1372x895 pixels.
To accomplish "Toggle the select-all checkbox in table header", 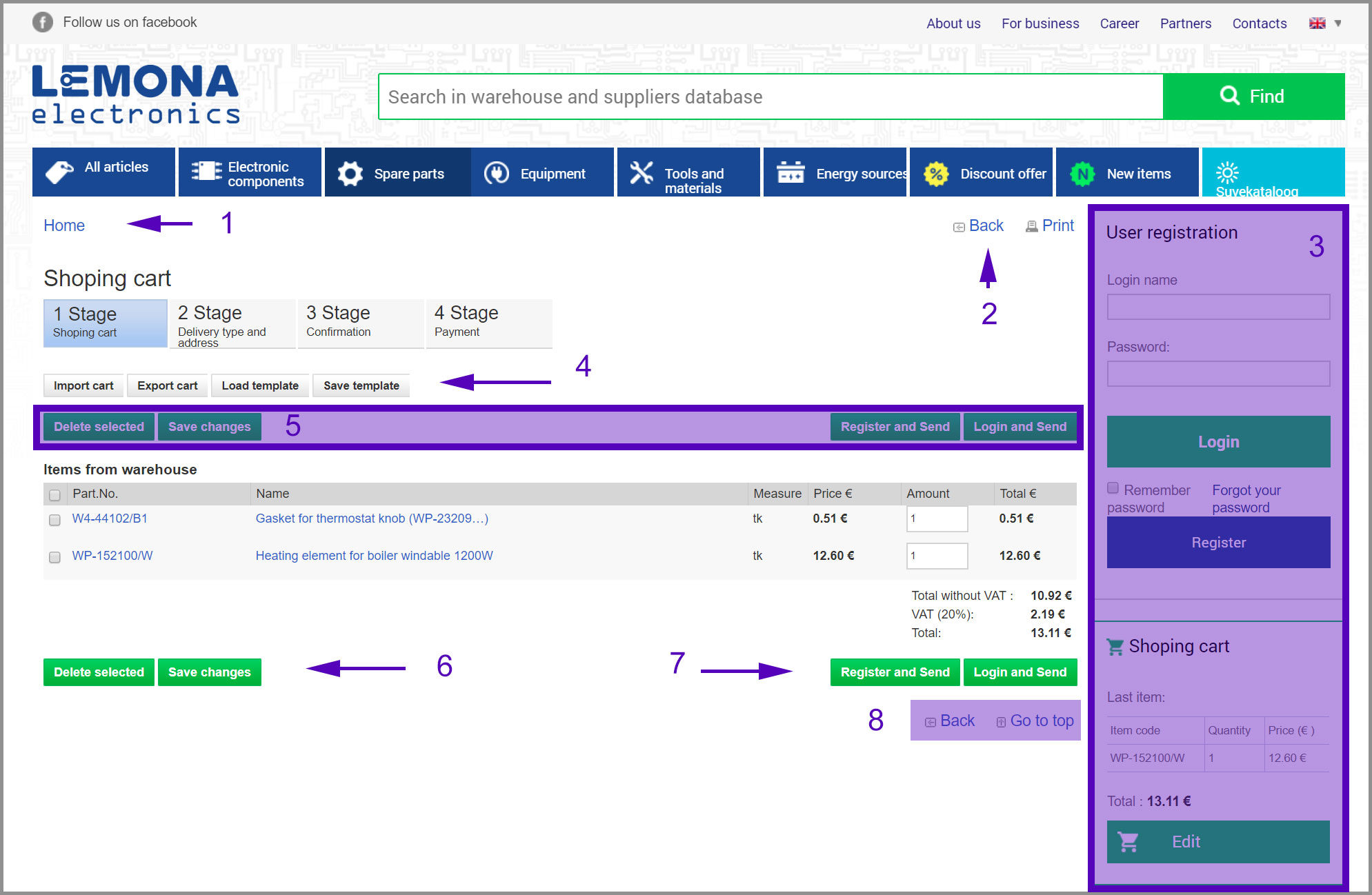I will click(55, 494).
